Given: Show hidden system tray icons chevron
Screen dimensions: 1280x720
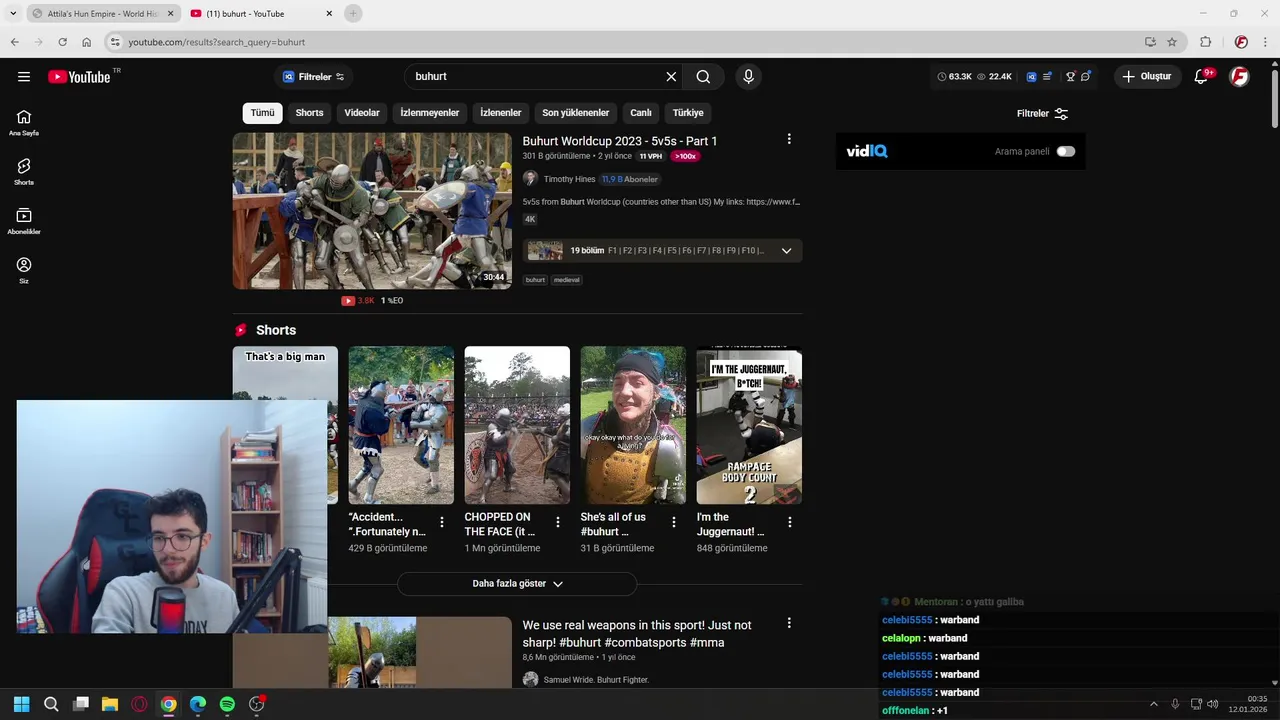Looking at the screenshot, I should 1153,704.
